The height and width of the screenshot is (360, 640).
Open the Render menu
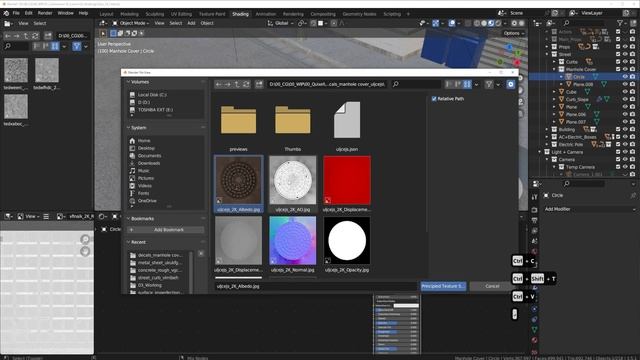pos(45,13)
